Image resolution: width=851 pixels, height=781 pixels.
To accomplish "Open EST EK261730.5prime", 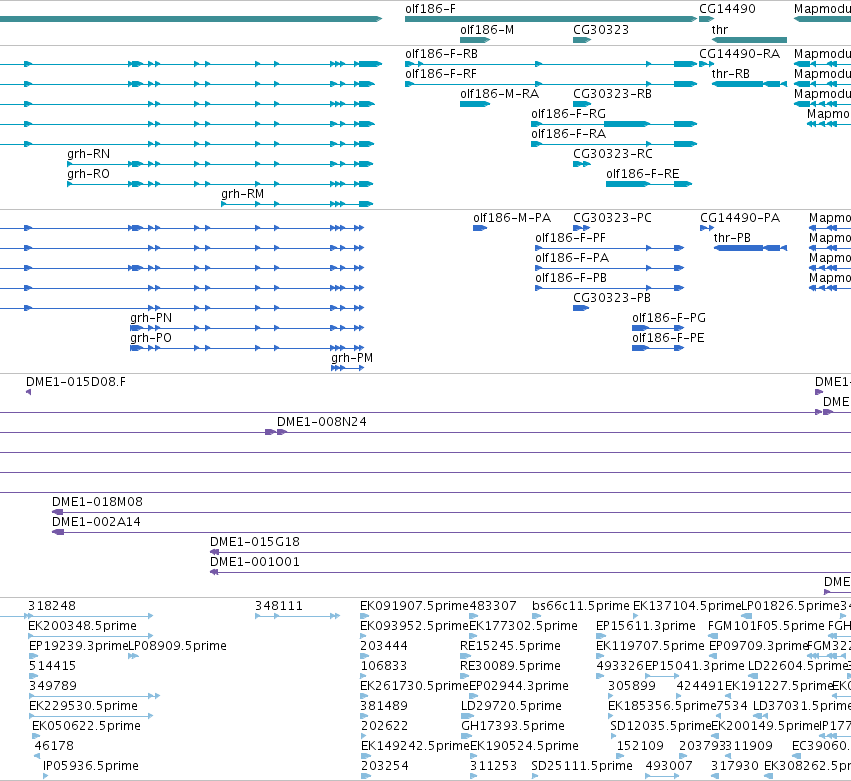I will [x=365, y=696].
